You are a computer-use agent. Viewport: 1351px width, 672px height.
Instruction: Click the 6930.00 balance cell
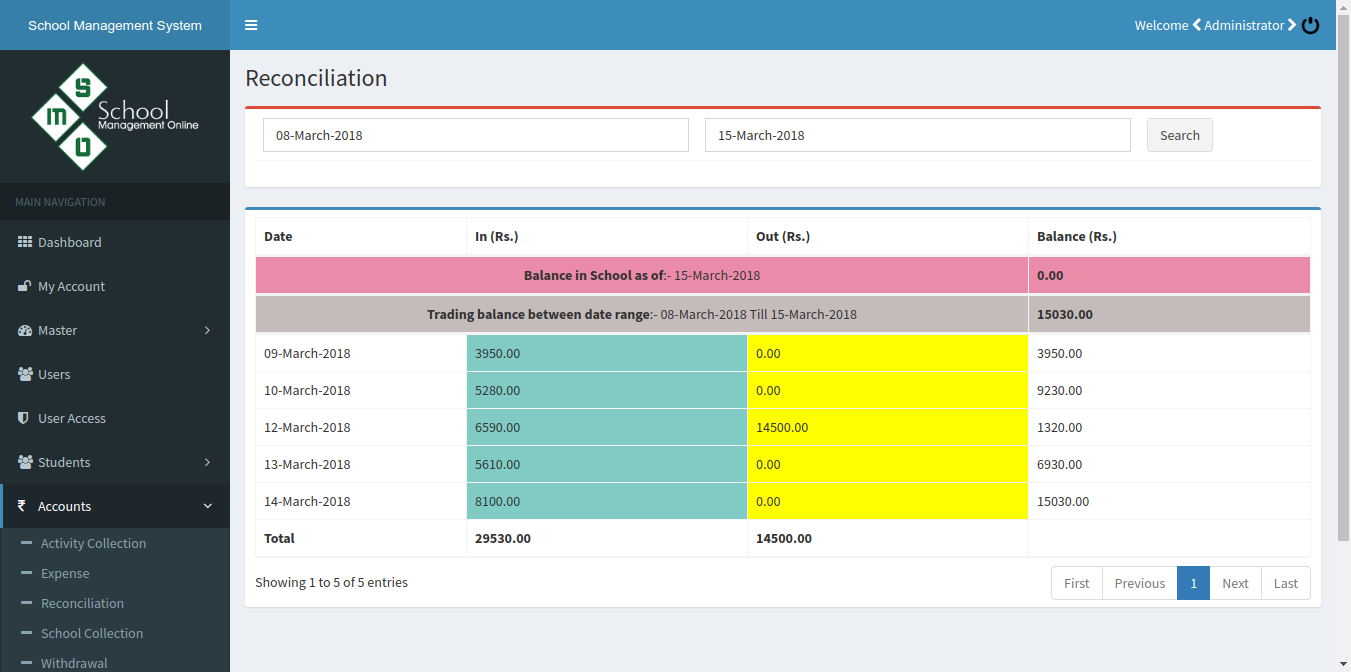[1169, 464]
